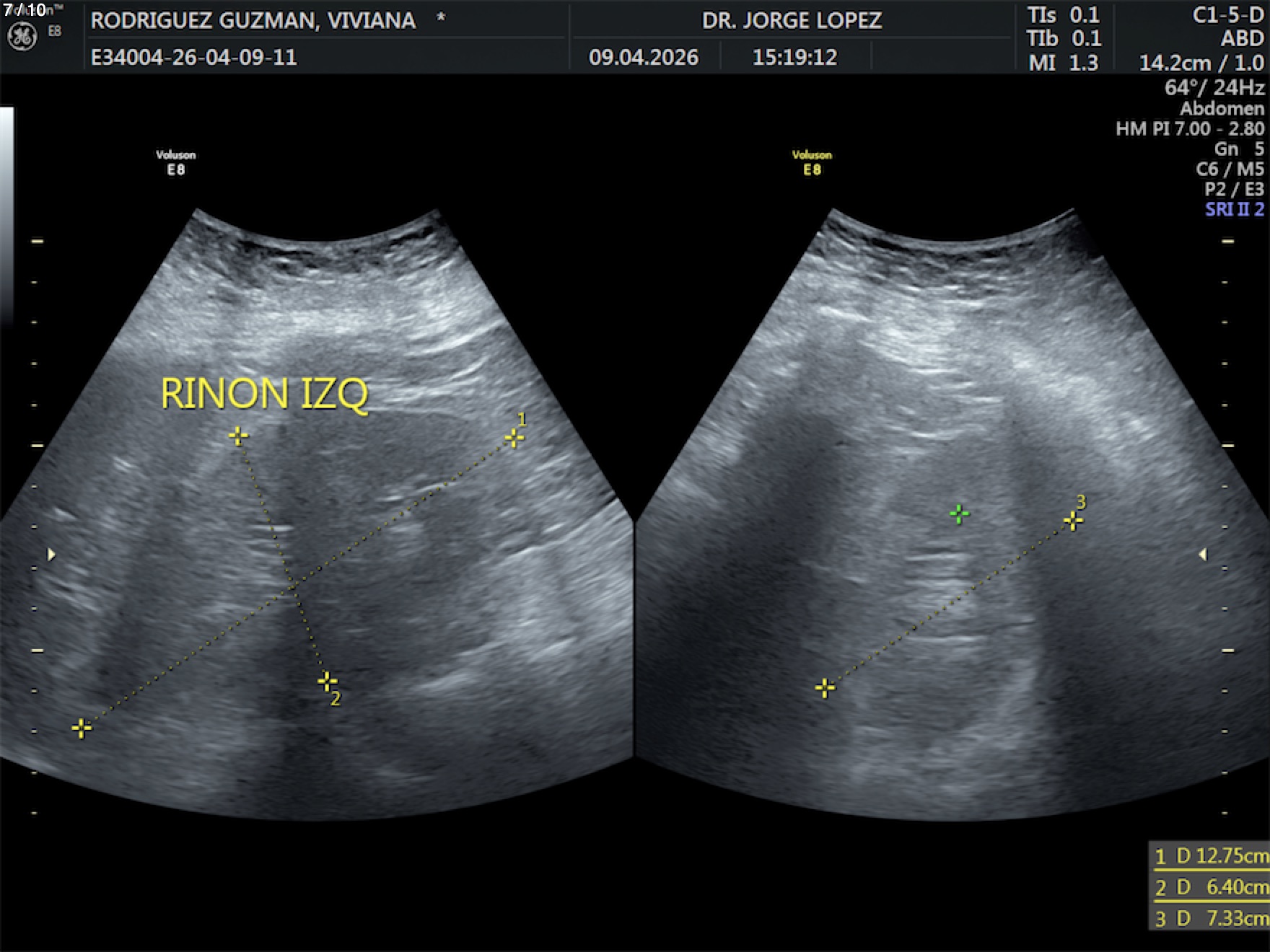The width and height of the screenshot is (1270, 952).
Task: Click caliper 2 lower endpoint cross
Action: (327, 682)
